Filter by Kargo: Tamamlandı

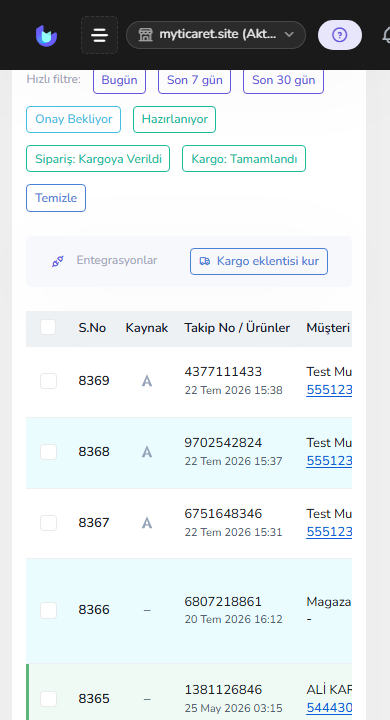[x=244, y=159]
